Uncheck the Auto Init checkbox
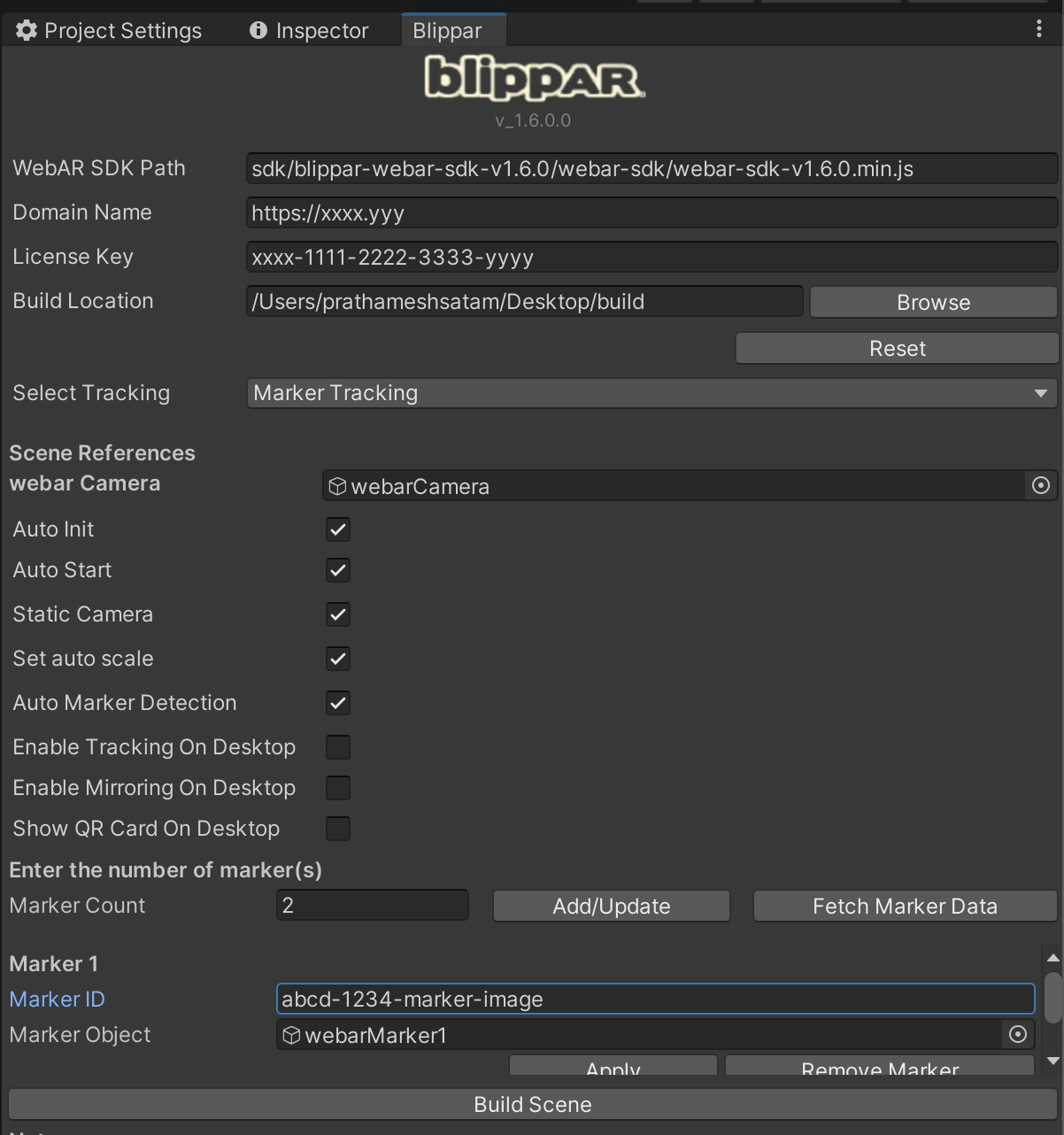1064x1135 pixels. 338,529
